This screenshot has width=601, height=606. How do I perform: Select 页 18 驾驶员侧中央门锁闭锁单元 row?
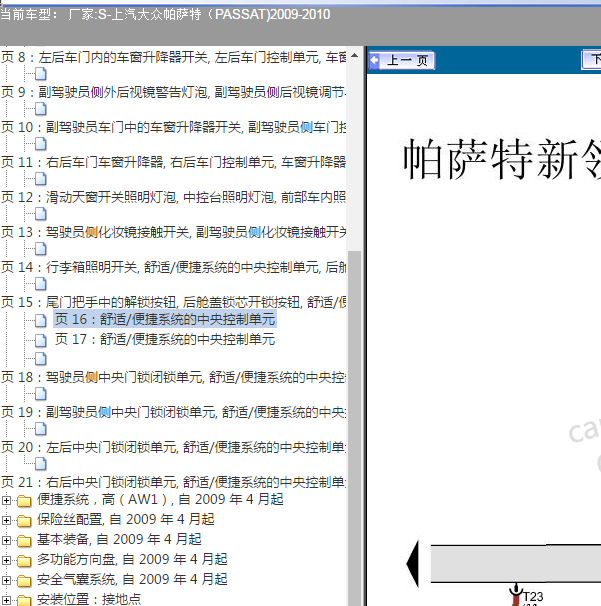pos(173,377)
